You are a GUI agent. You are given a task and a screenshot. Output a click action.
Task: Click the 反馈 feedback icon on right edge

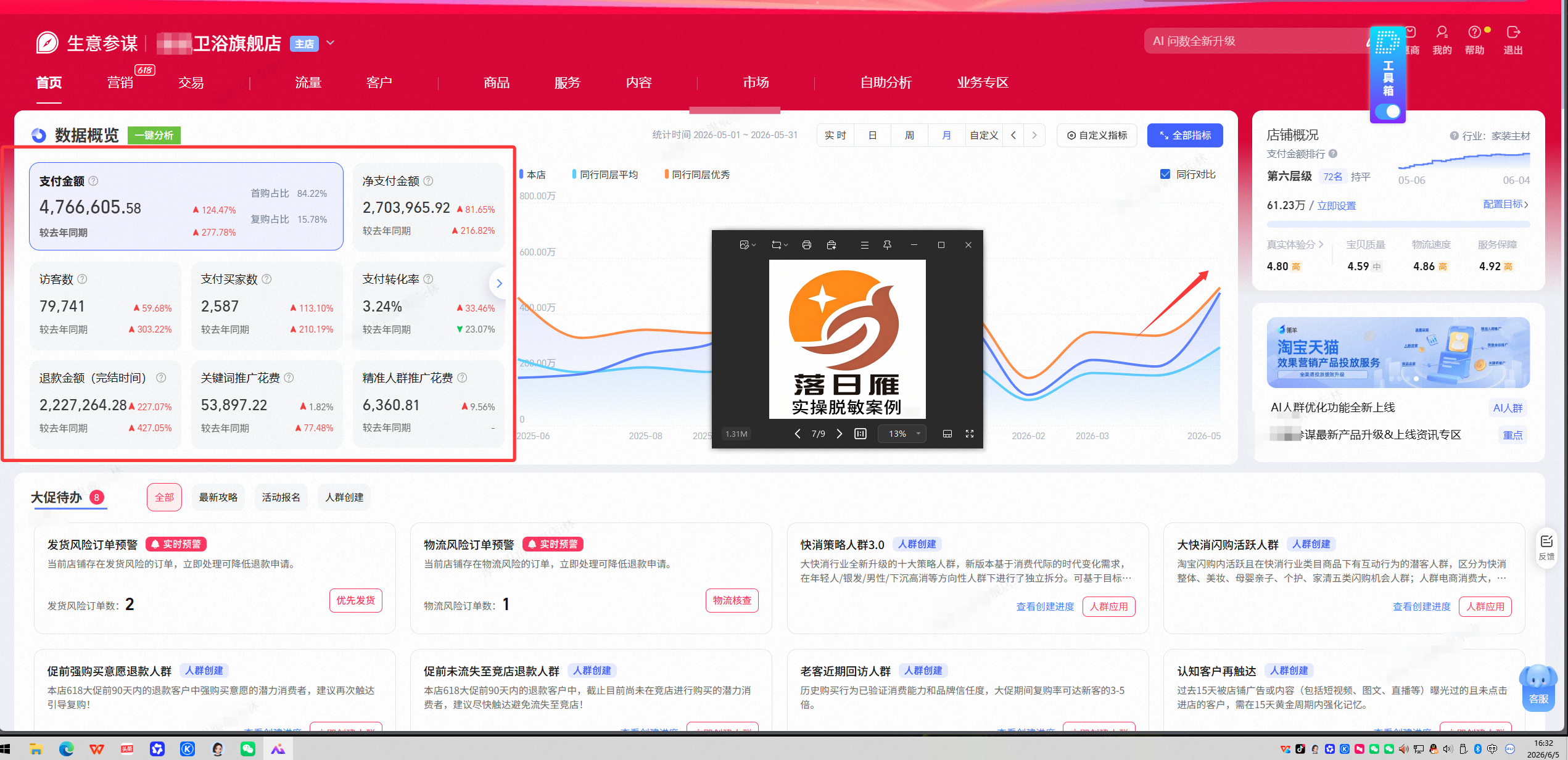tap(1546, 547)
